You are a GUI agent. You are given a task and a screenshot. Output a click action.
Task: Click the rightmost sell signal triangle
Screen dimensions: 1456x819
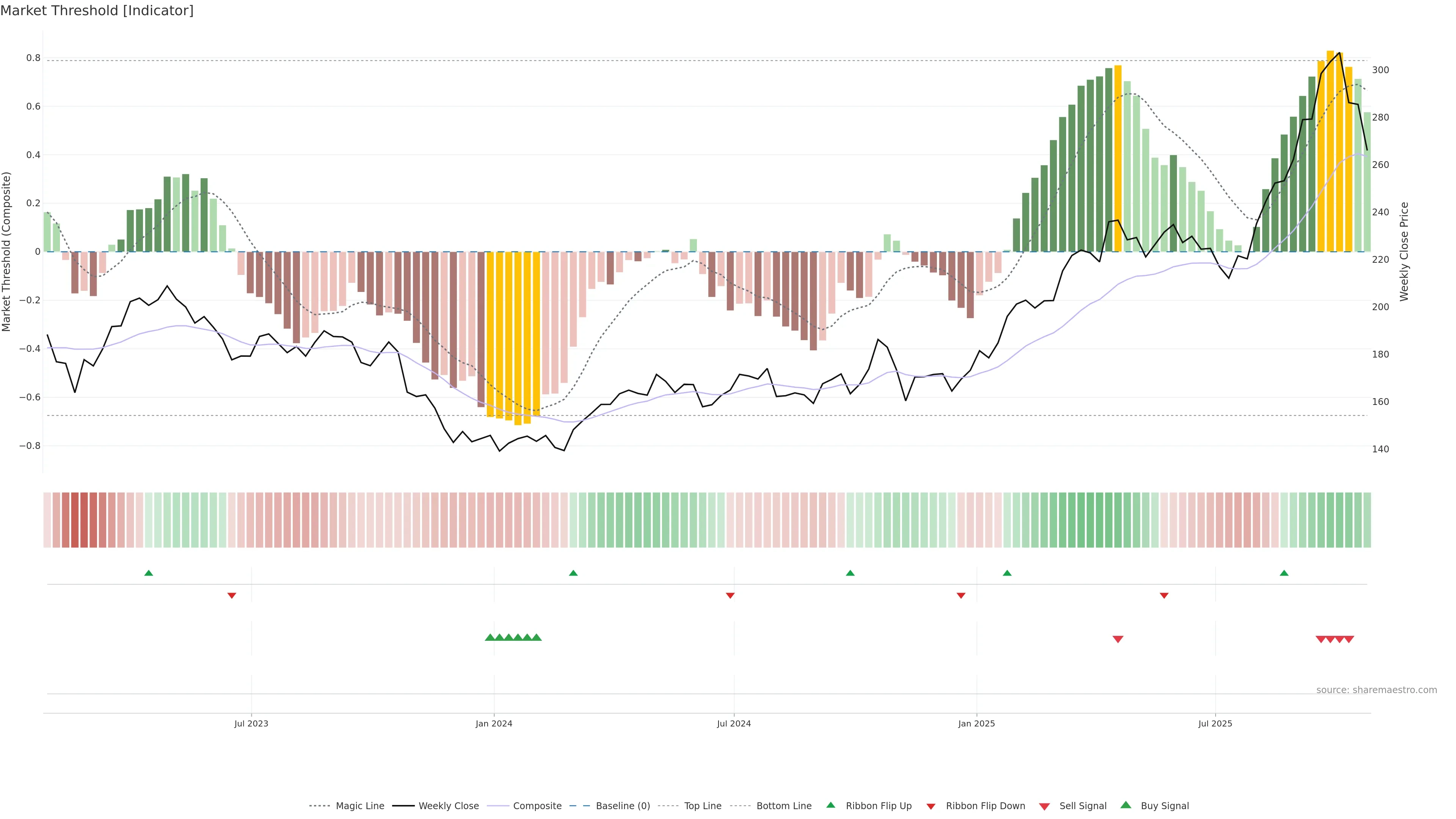click(x=1349, y=639)
